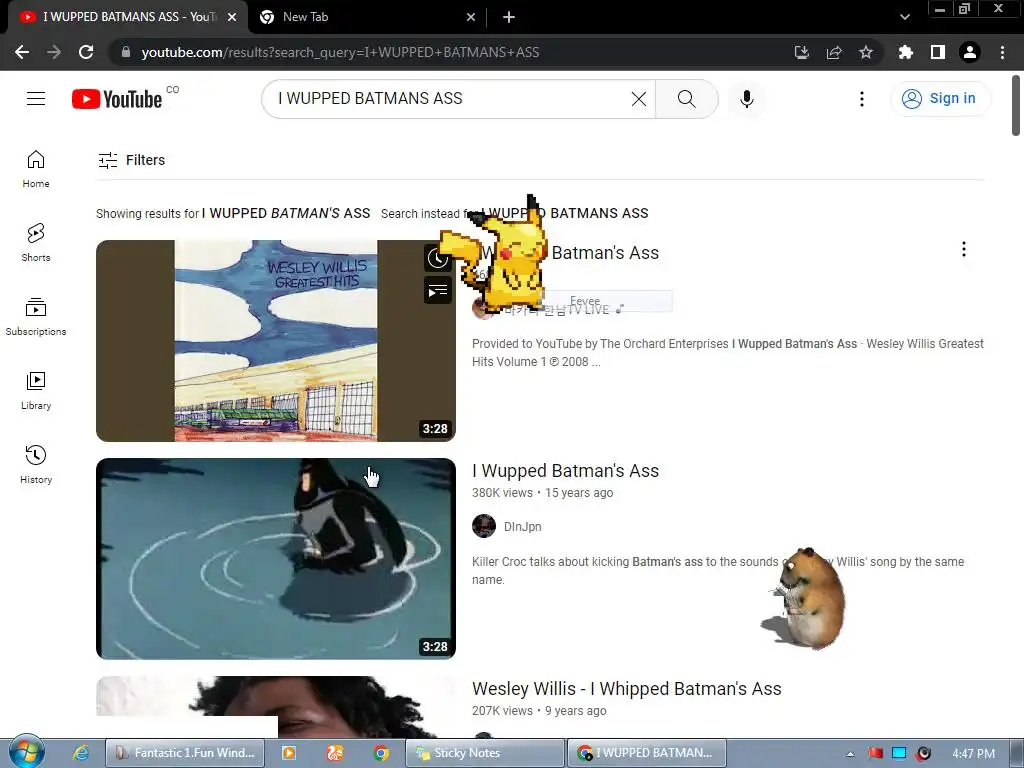1024x768 pixels.
Task: Click install/download icon in address bar
Action: coord(801,52)
